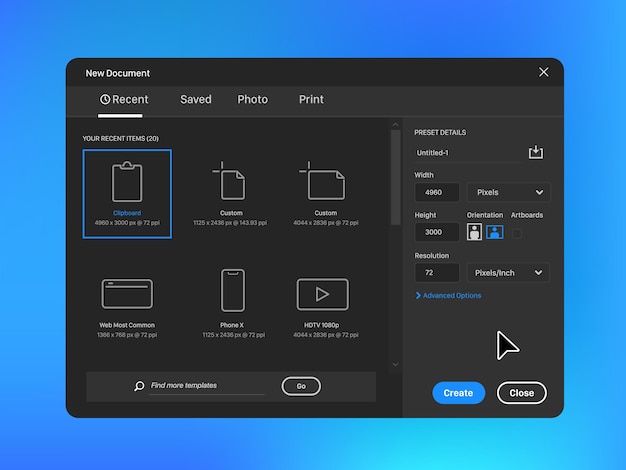
Task: Choose the Custom 4044 x 2836 preset
Action: pyautogui.click(x=325, y=194)
